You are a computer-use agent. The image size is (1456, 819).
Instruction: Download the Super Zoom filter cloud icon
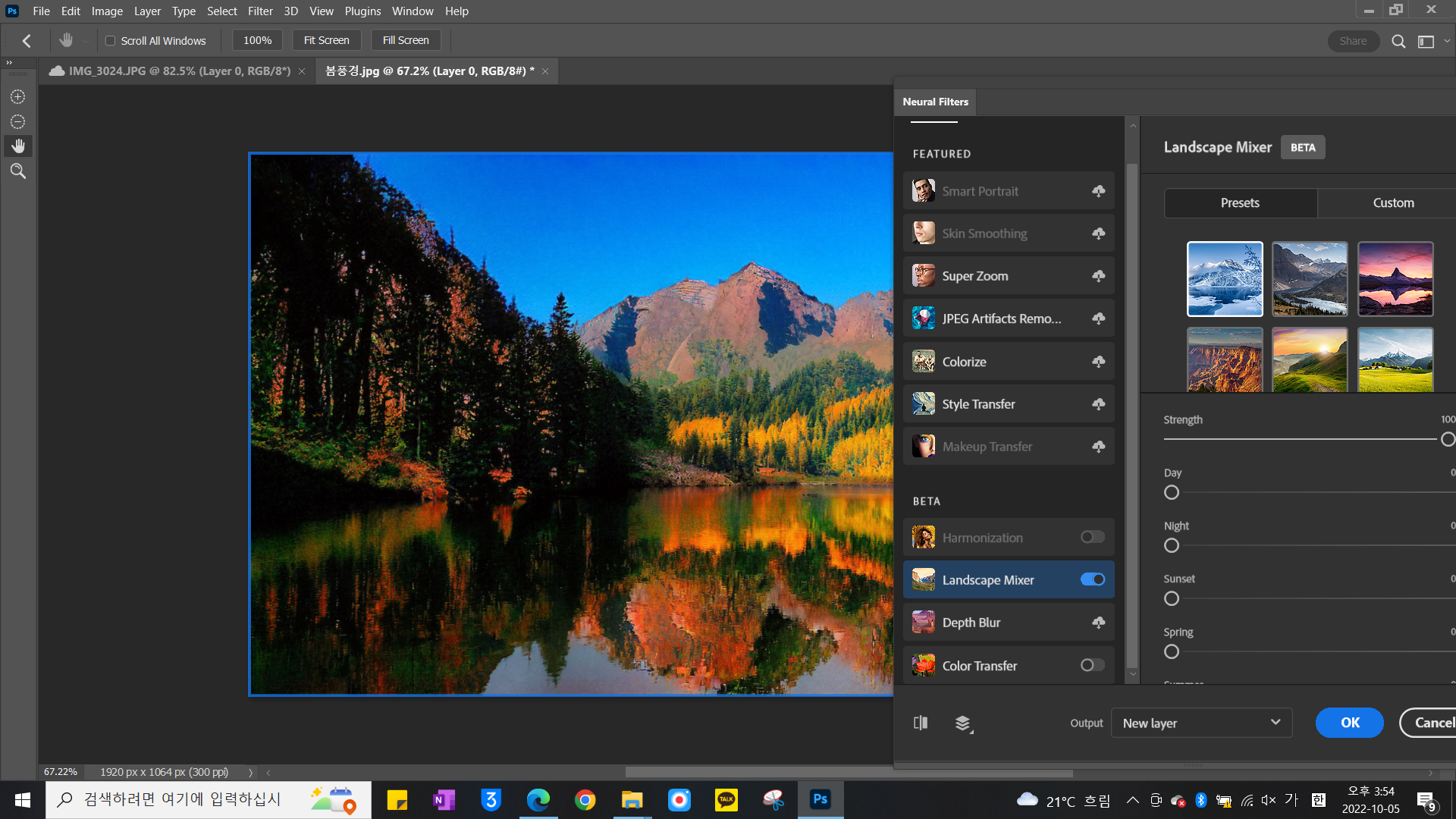click(x=1098, y=276)
